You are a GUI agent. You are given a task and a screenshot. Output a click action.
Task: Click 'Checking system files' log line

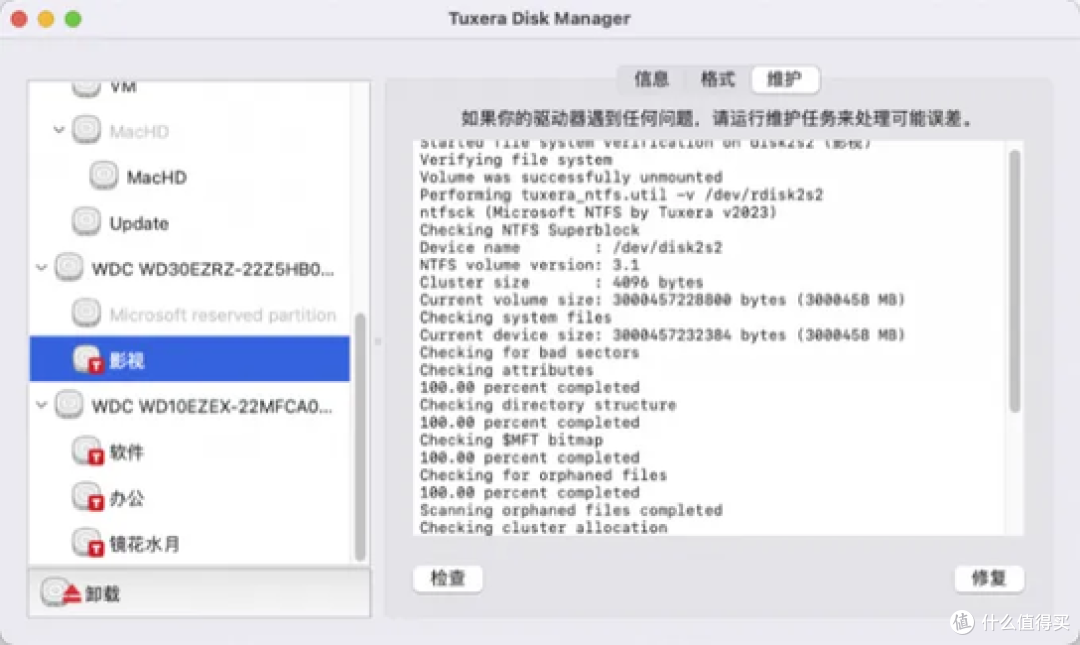pos(515,318)
